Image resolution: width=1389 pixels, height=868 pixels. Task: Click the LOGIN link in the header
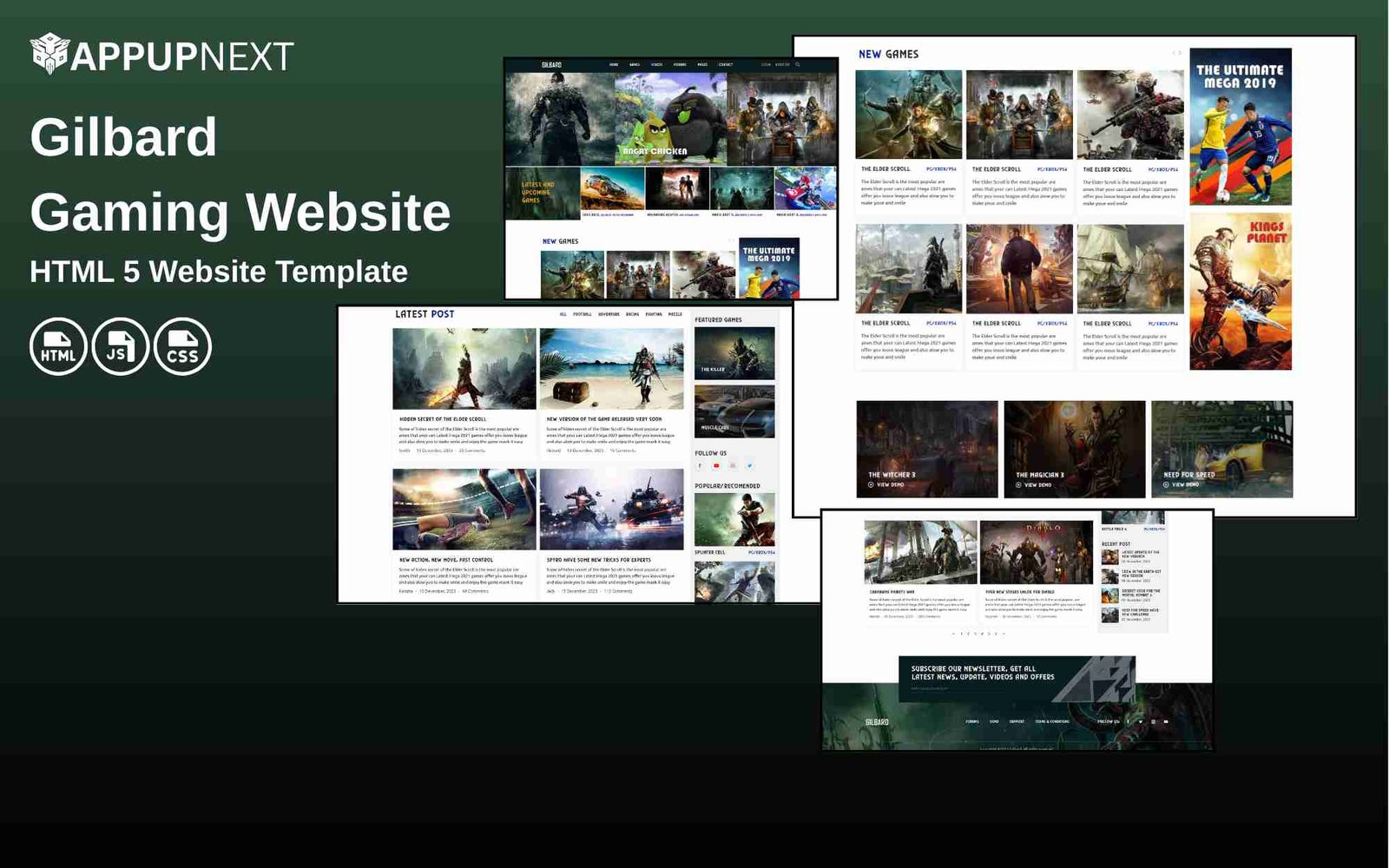[x=764, y=63]
